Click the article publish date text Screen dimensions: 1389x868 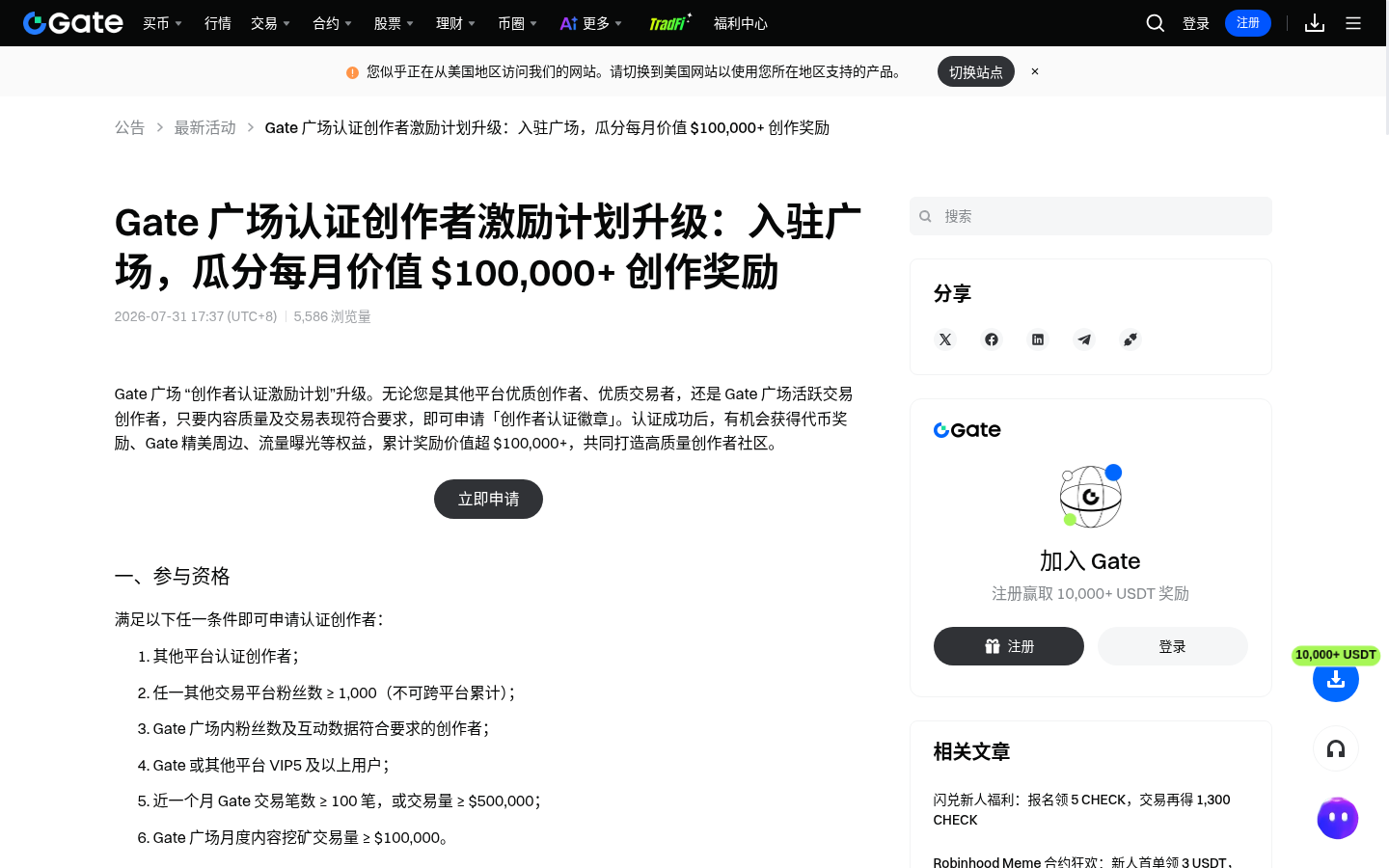196,316
